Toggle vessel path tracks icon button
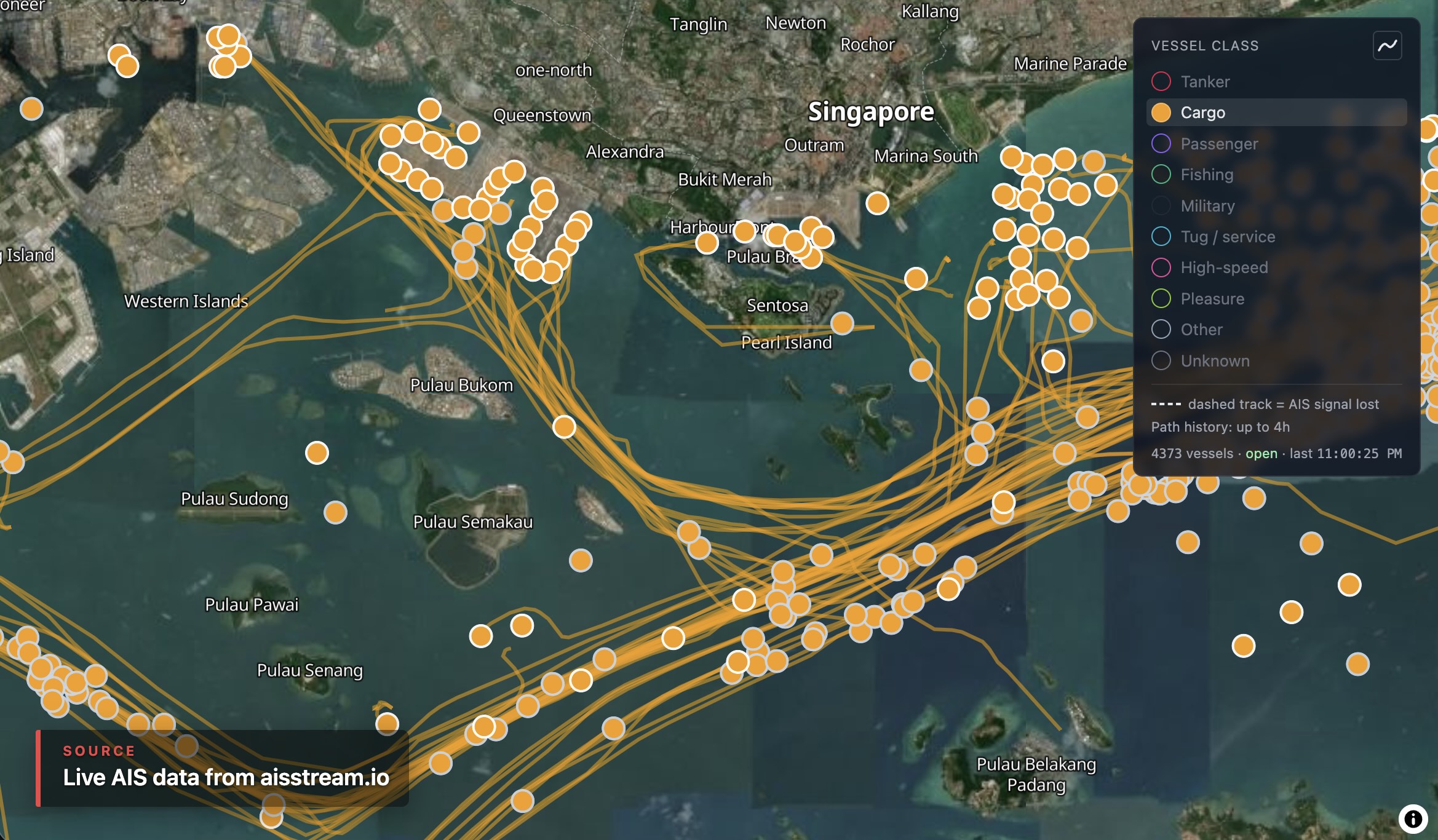This screenshot has width=1438, height=840. 1387,46
